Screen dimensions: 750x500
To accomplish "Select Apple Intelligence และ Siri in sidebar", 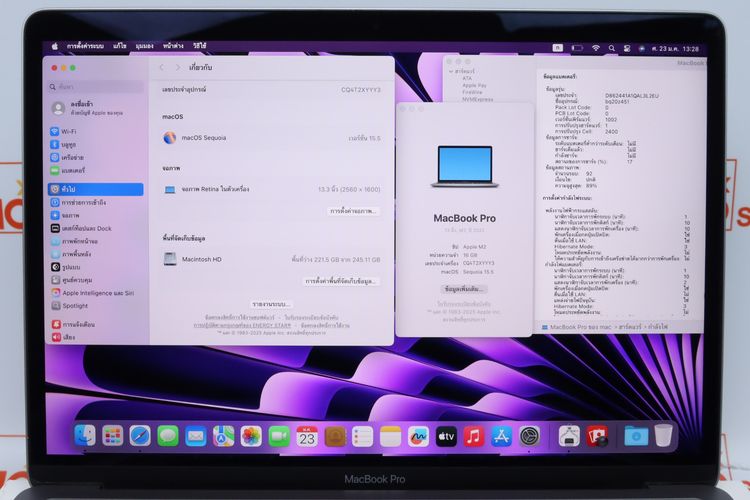I will click(96, 293).
